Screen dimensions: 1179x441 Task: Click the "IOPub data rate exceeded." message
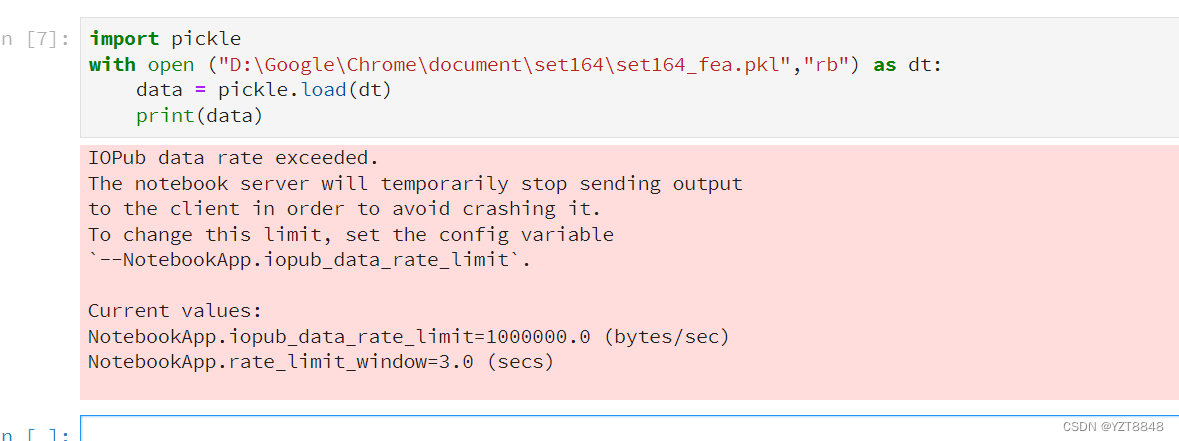(234, 158)
